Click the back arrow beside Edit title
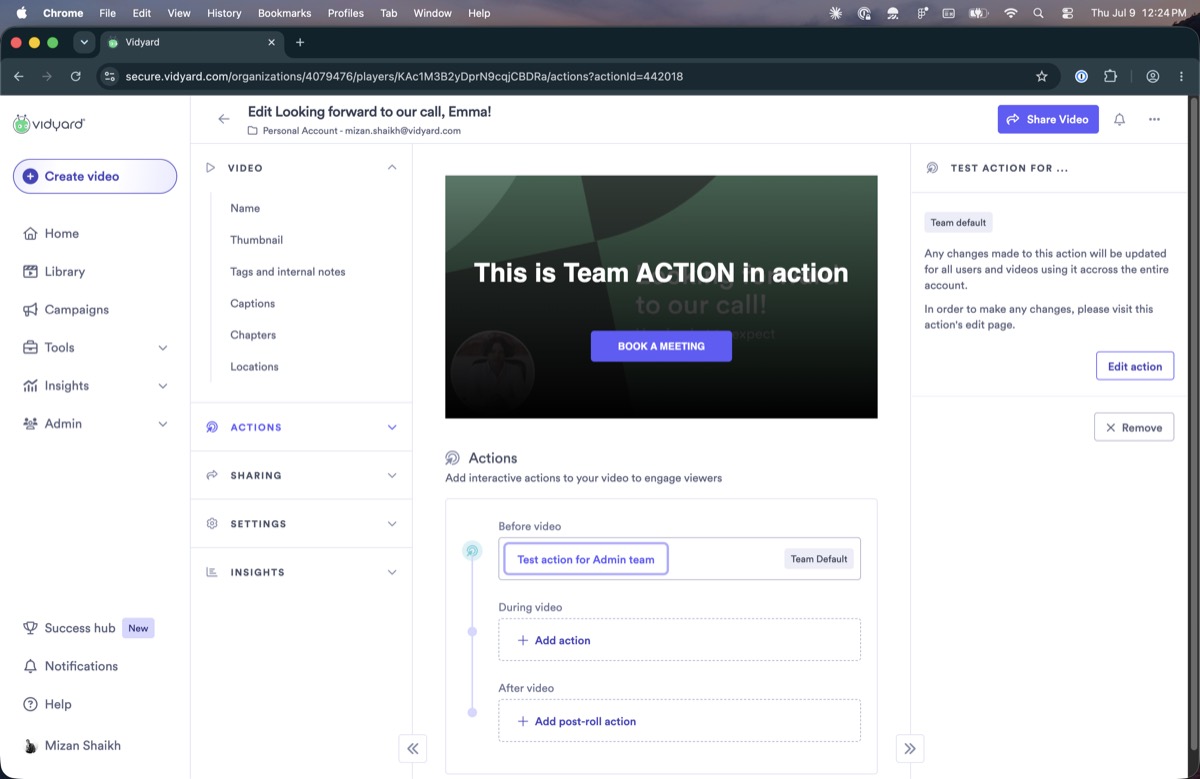The image size is (1200, 779). pyautogui.click(x=224, y=119)
